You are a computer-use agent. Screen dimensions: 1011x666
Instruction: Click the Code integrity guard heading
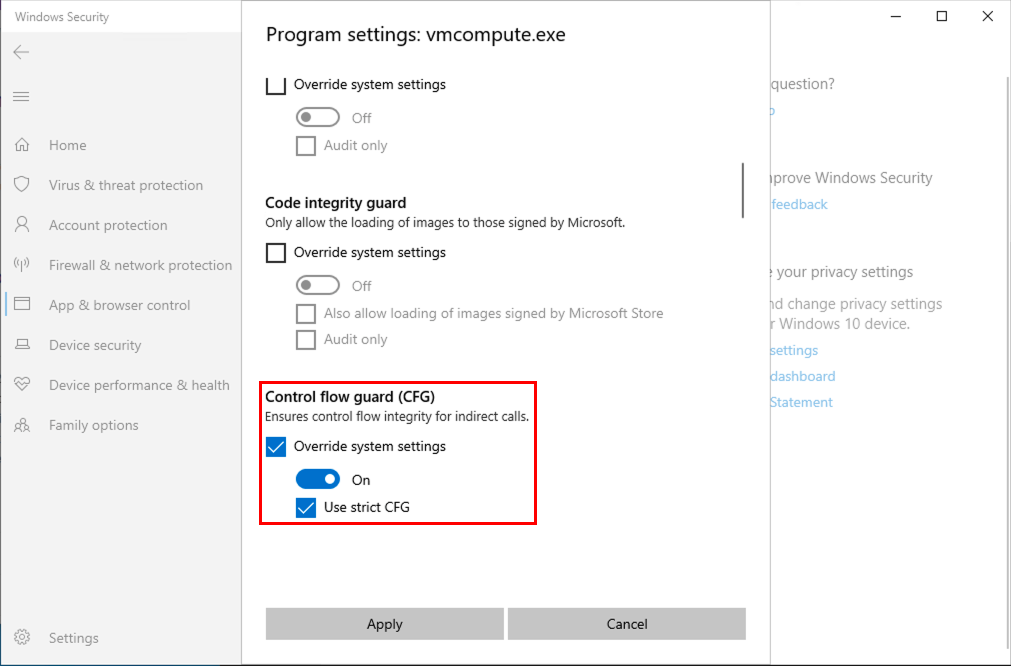[x=336, y=202]
